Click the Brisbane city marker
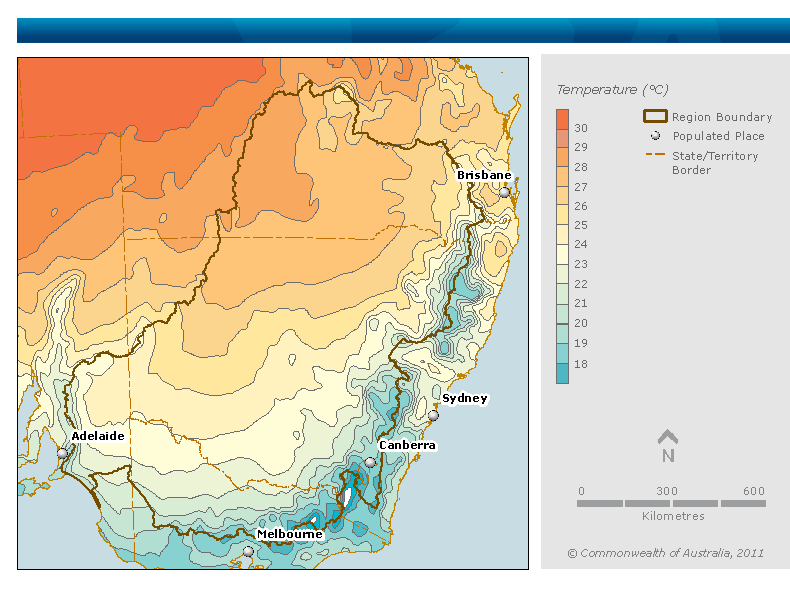The height and width of the screenshot is (594, 790). coord(504,192)
